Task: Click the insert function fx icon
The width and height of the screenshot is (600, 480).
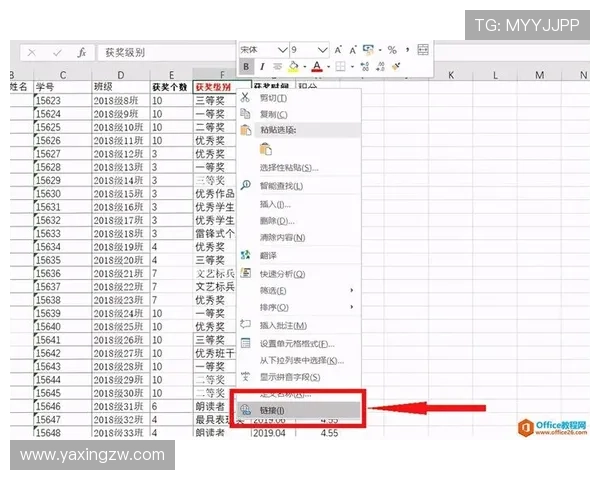Action: pyautogui.click(x=81, y=52)
